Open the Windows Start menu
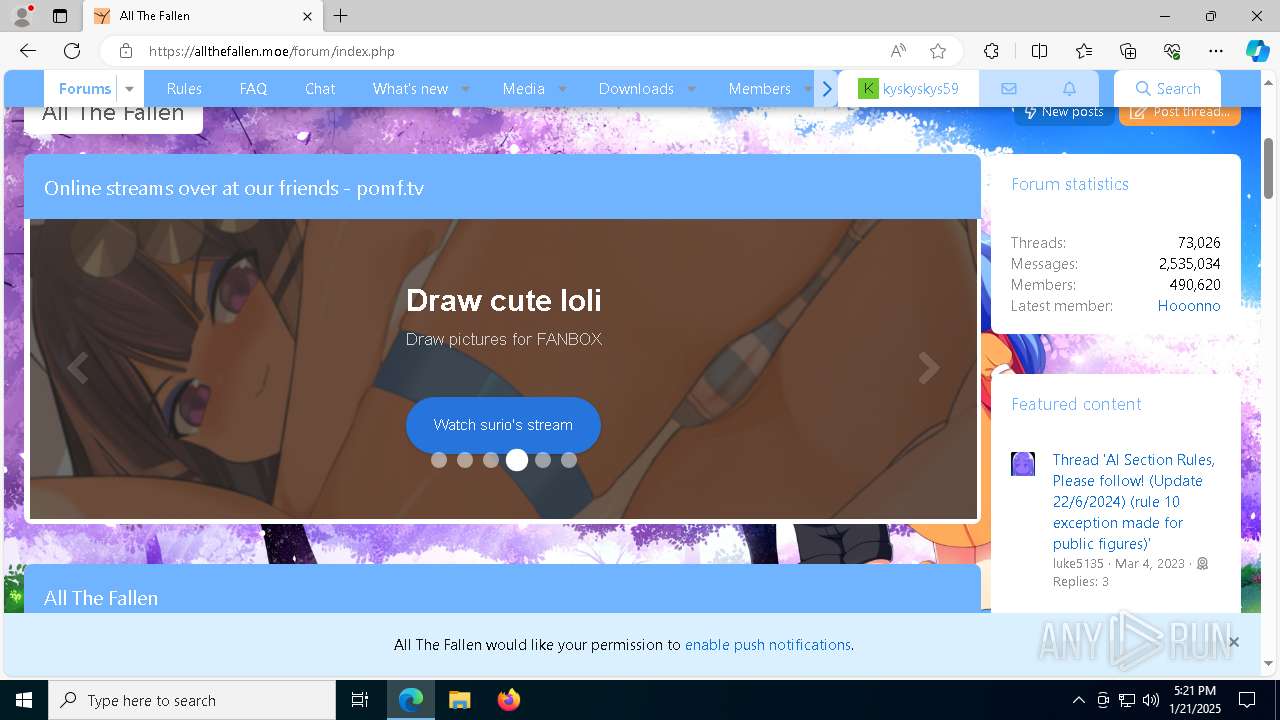Image resolution: width=1280 pixels, height=720 pixels. tap(24, 700)
